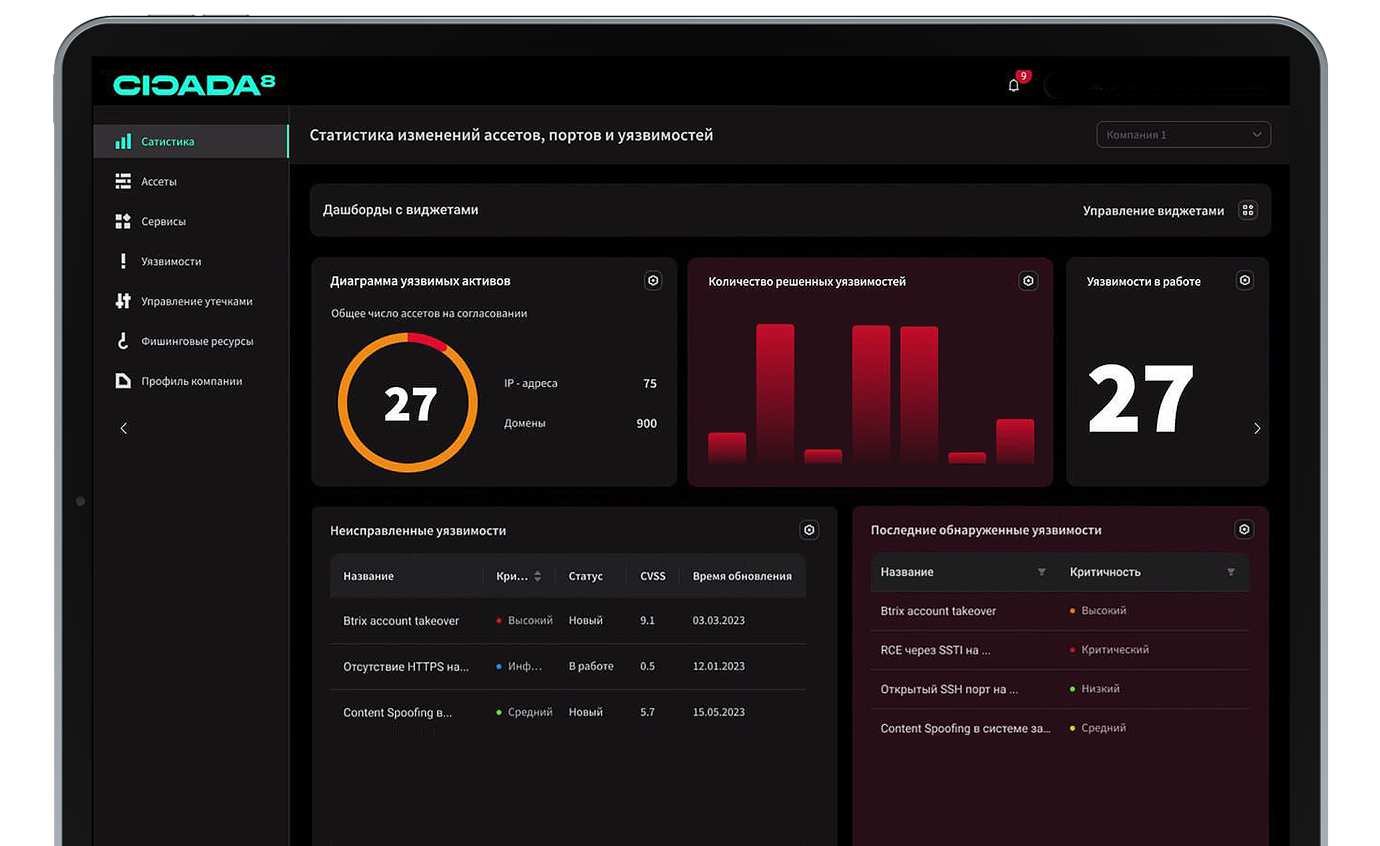Click the Управление утечками icon

point(123,301)
